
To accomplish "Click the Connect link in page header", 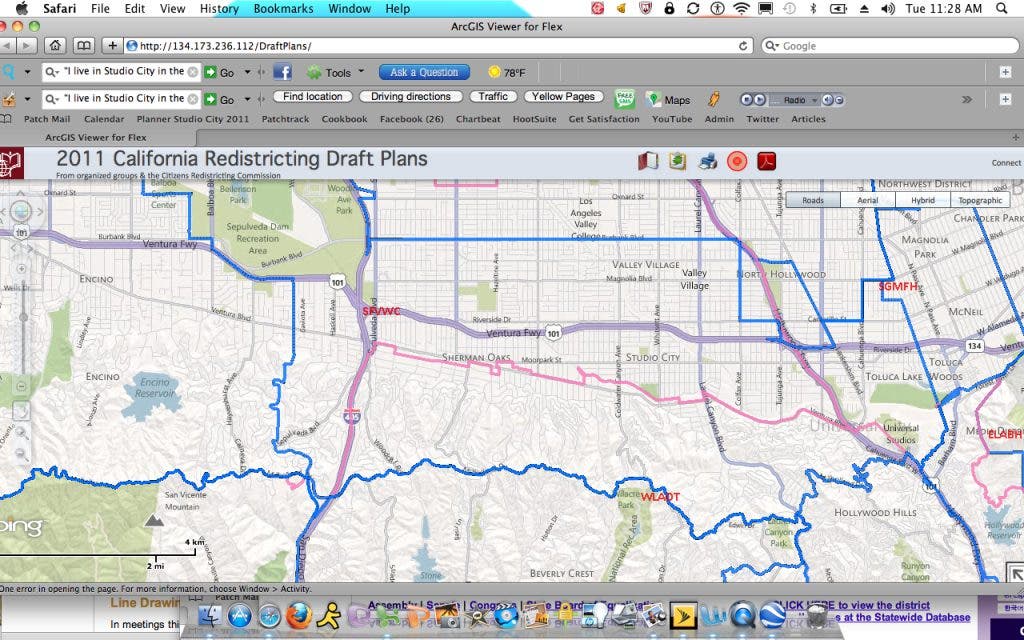I will (x=1006, y=163).
